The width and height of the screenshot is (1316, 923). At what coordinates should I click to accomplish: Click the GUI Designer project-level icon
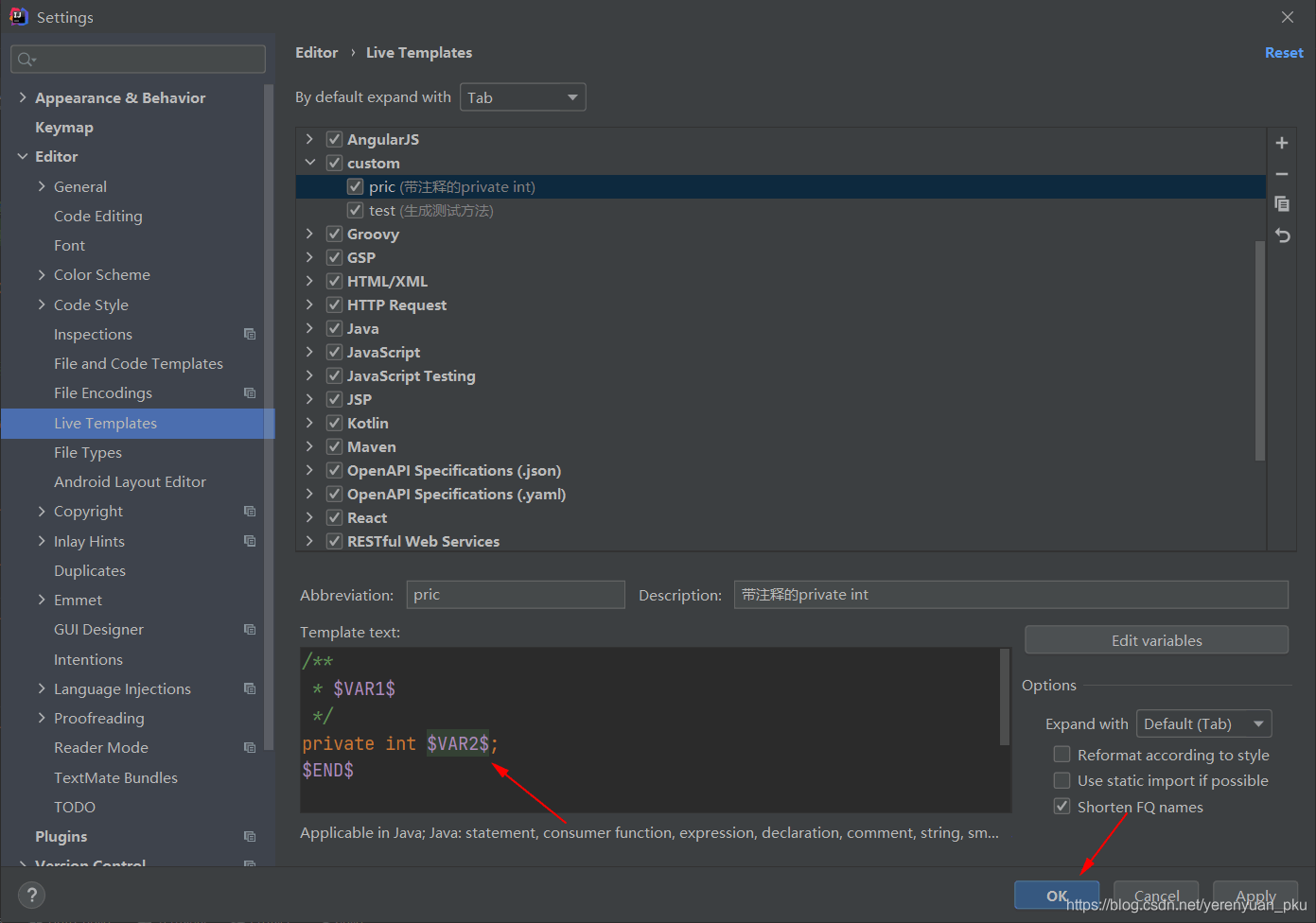pyautogui.click(x=250, y=629)
